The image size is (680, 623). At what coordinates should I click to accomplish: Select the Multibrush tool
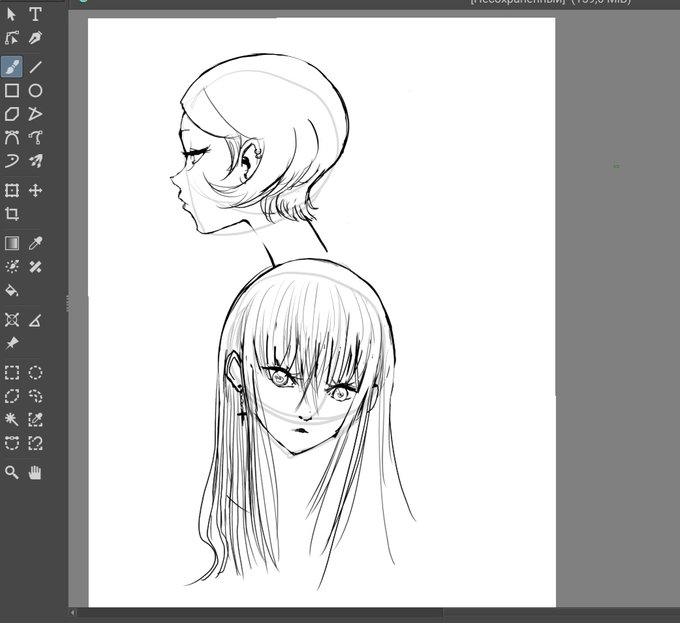coord(35,161)
